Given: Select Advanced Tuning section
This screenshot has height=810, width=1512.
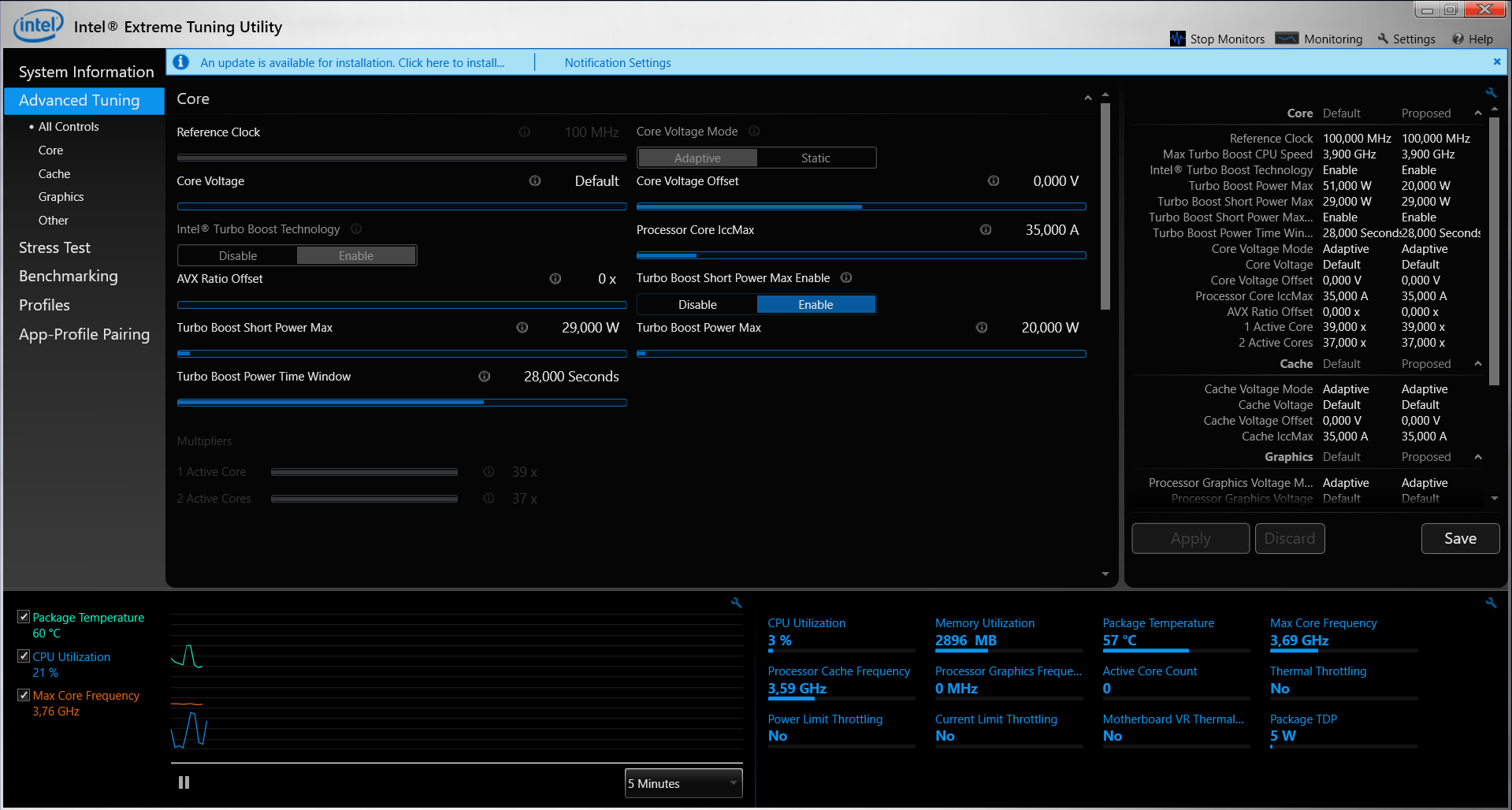Looking at the screenshot, I should pos(84,100).
